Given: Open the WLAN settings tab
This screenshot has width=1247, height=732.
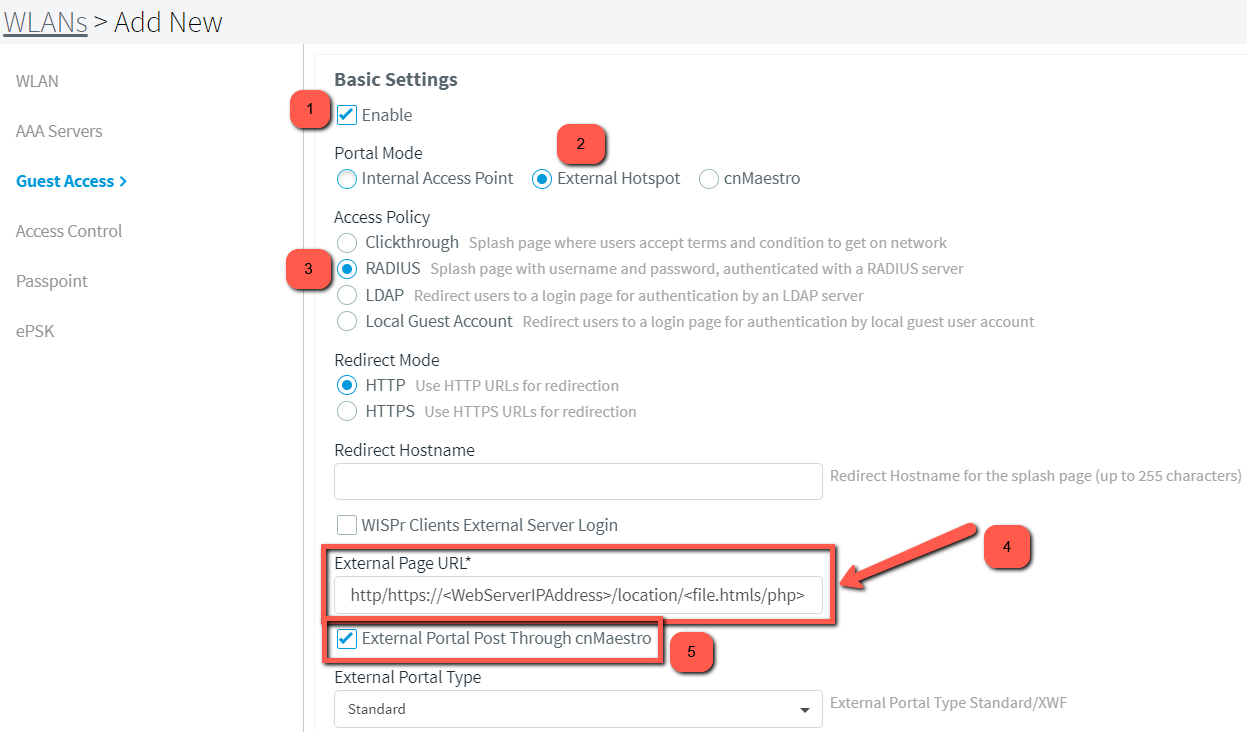Looking at the screenshot, I should coord(37,81).
